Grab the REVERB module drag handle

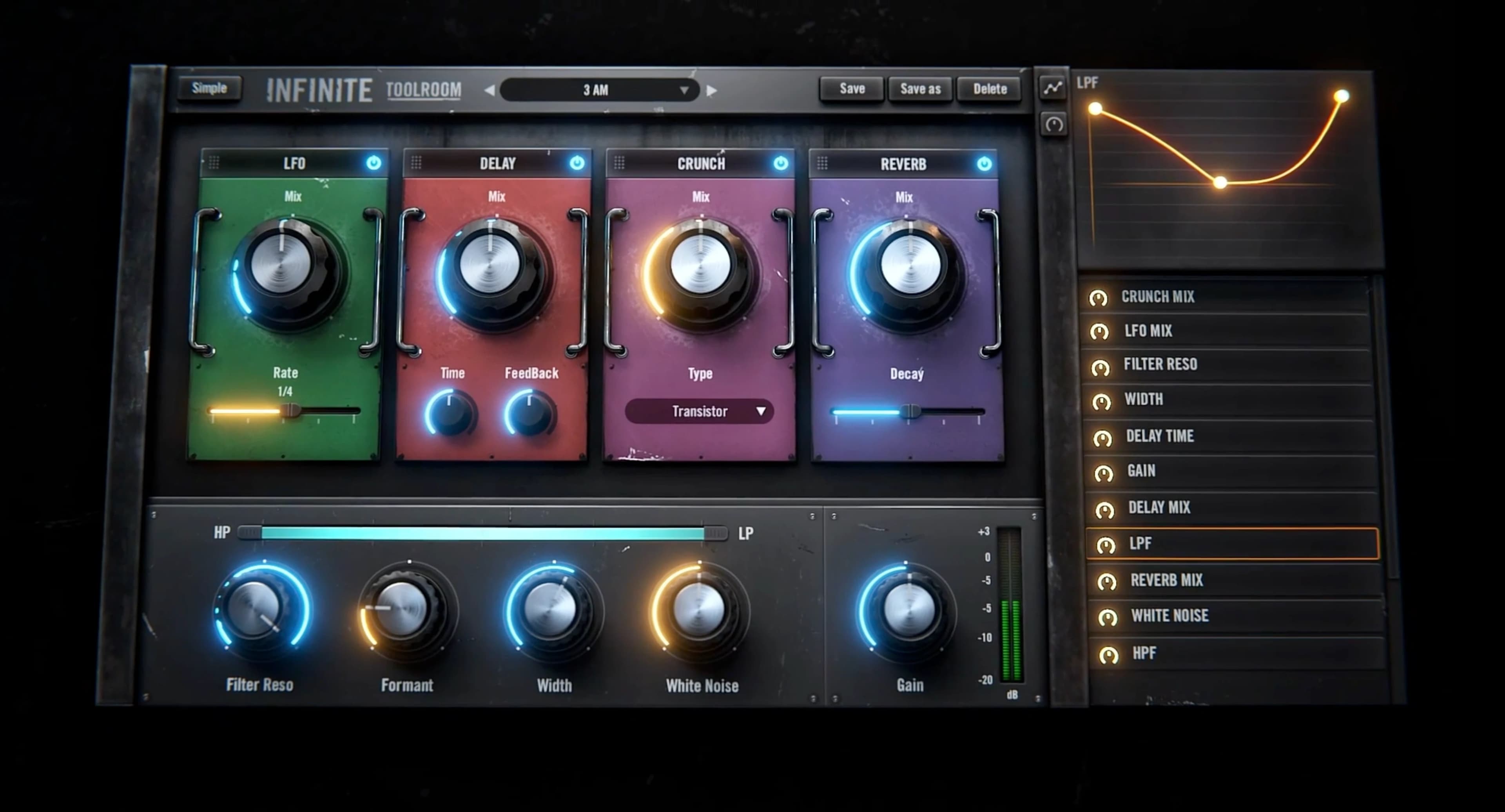click(x=822, y=163)
